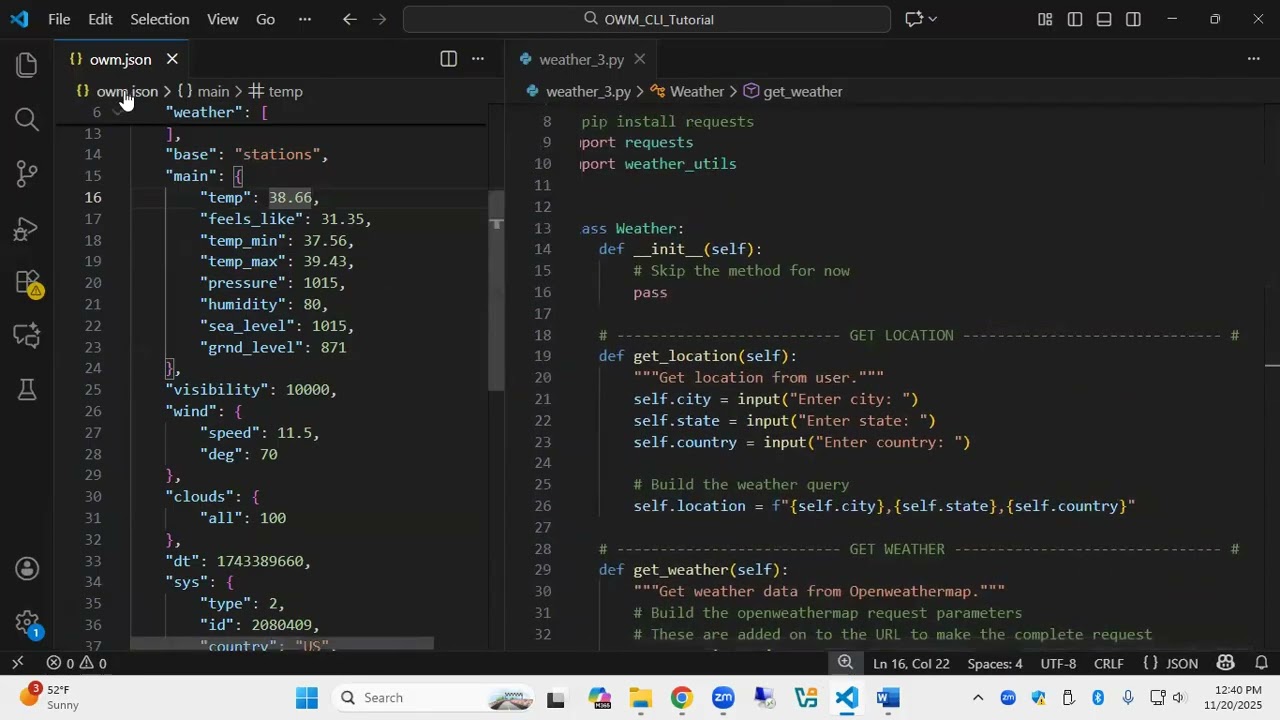Close the weather_3.py tab
This screenshot has height=720, width=1280.
(x=640, y=59)
